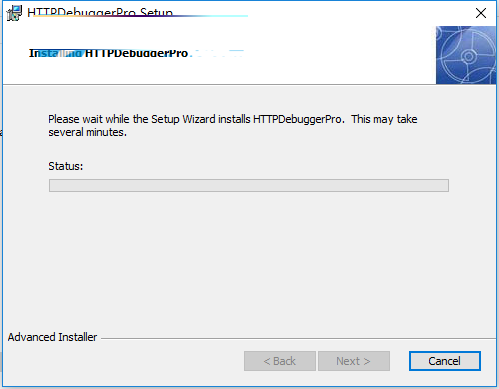
Task: Click the Advanced Installer label
Action: (52, 337)
